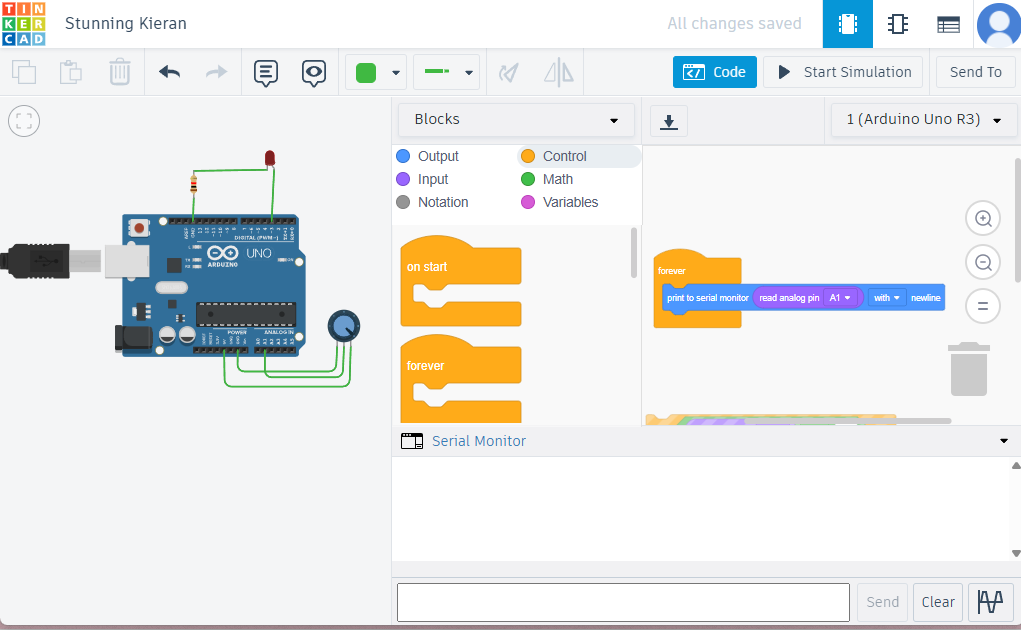Image resolution: width=1021 pixels, height=630 pixels.
Task: Click the Arduino Uno board
Action: click(212, 285)
